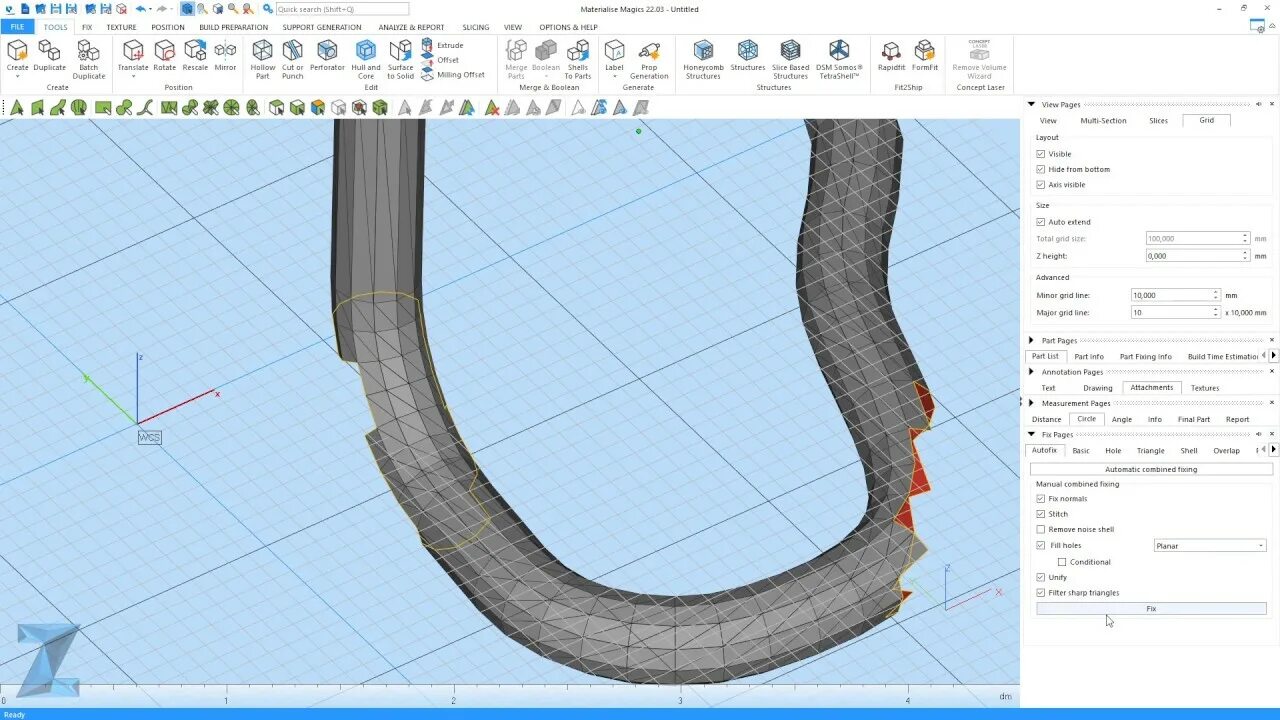The width and height of the screenshot is (1280, 720).
Task: Expand the Part Pages panel
Action: tap(1031, 341)
